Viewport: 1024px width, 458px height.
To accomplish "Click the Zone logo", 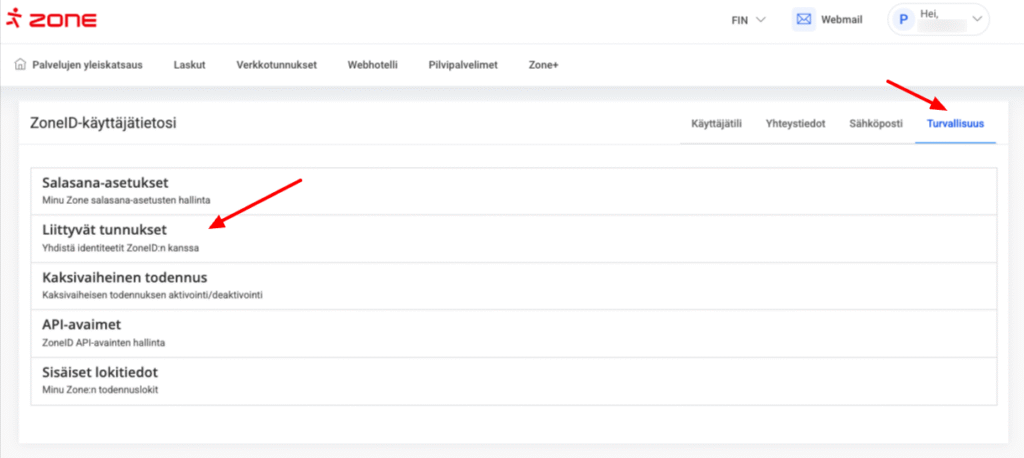I will coord(50,20).
